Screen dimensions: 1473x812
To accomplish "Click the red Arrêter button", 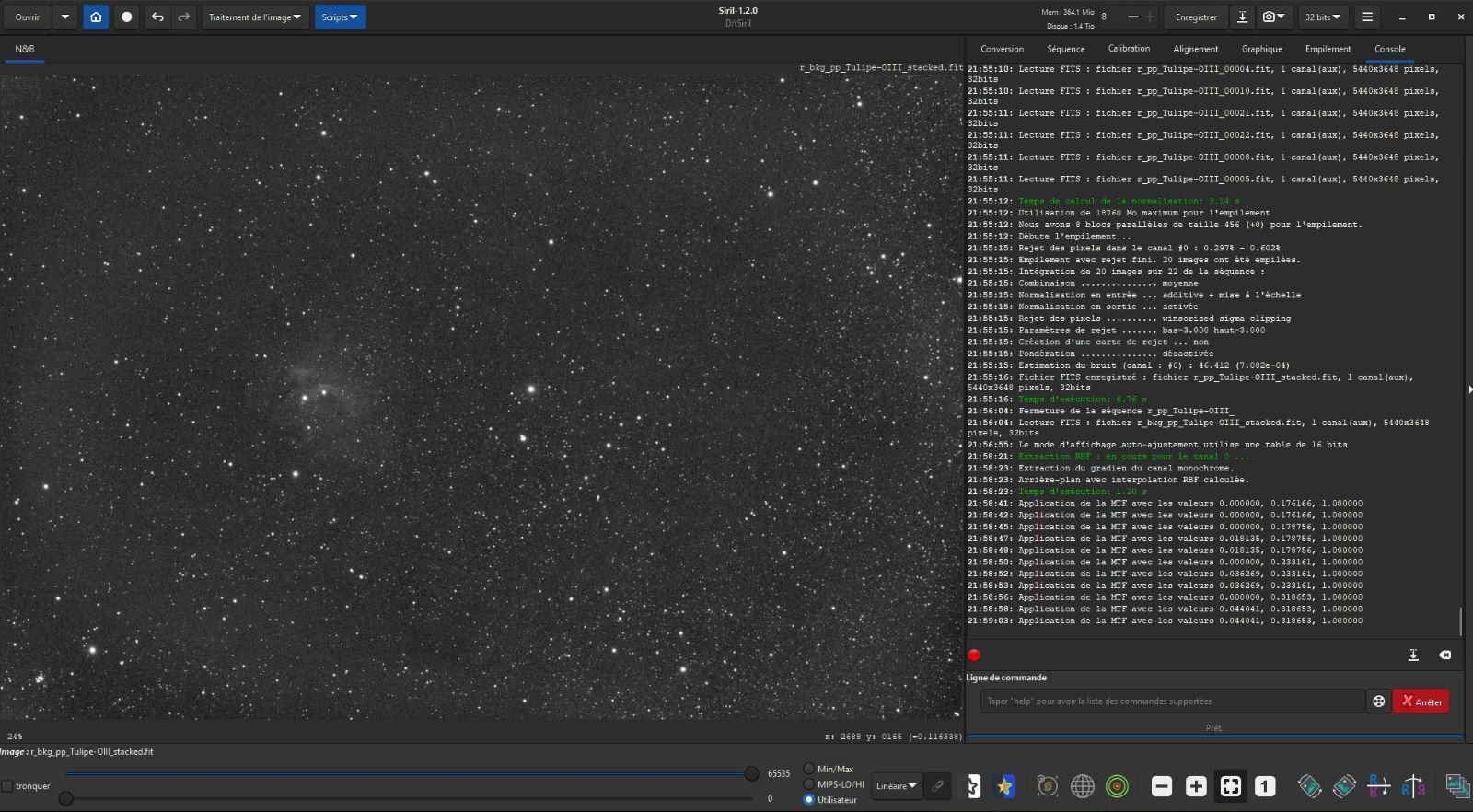I will click(x=1421, y=702).
